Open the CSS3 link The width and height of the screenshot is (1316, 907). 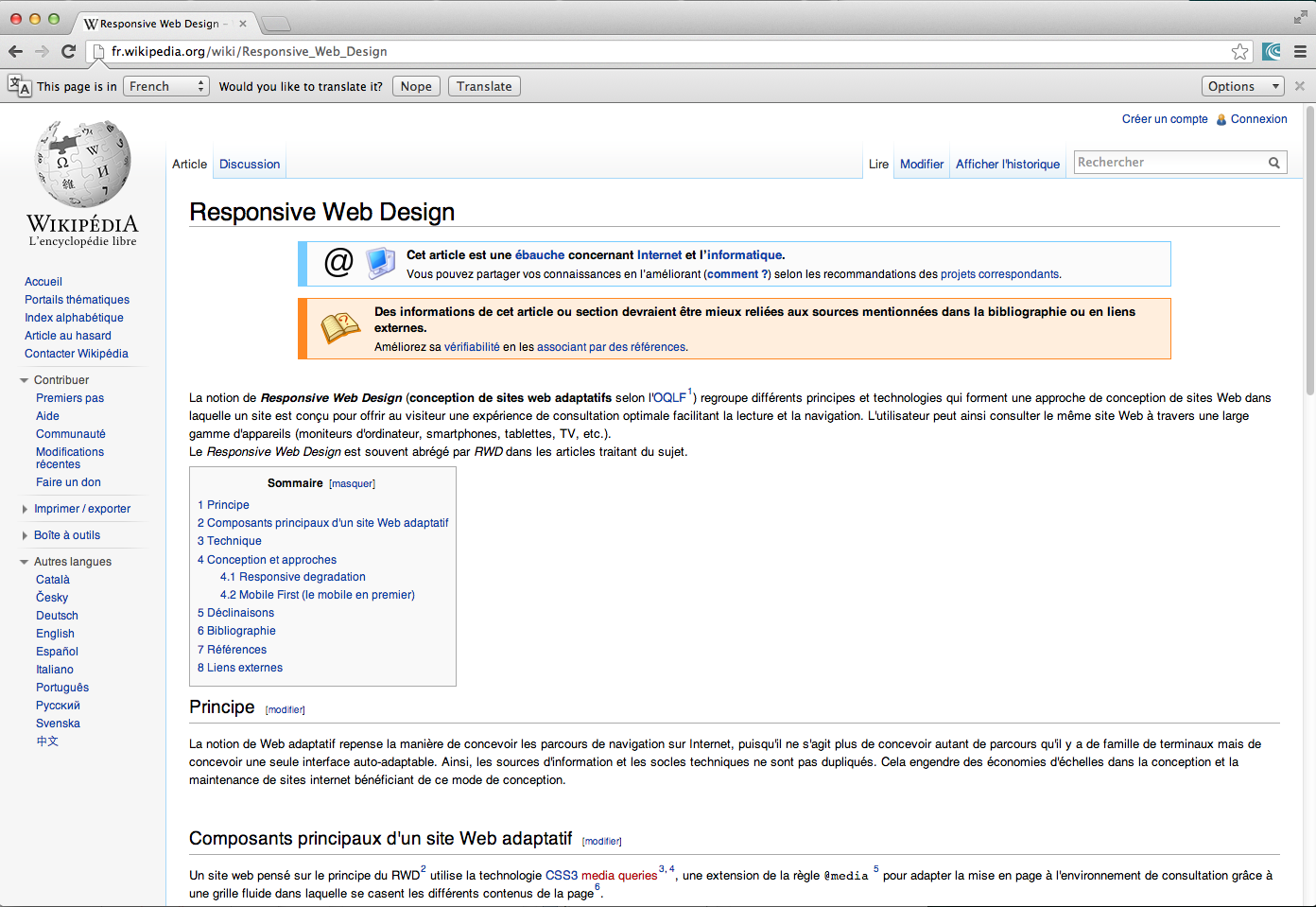(562, 876)
